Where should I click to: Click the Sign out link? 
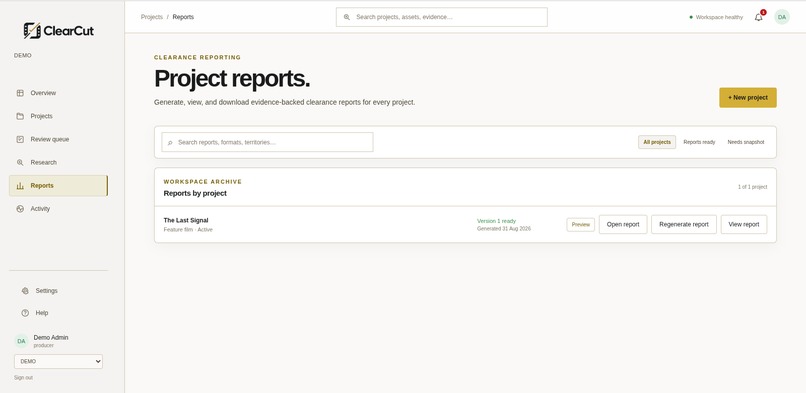tap(23, 378)
